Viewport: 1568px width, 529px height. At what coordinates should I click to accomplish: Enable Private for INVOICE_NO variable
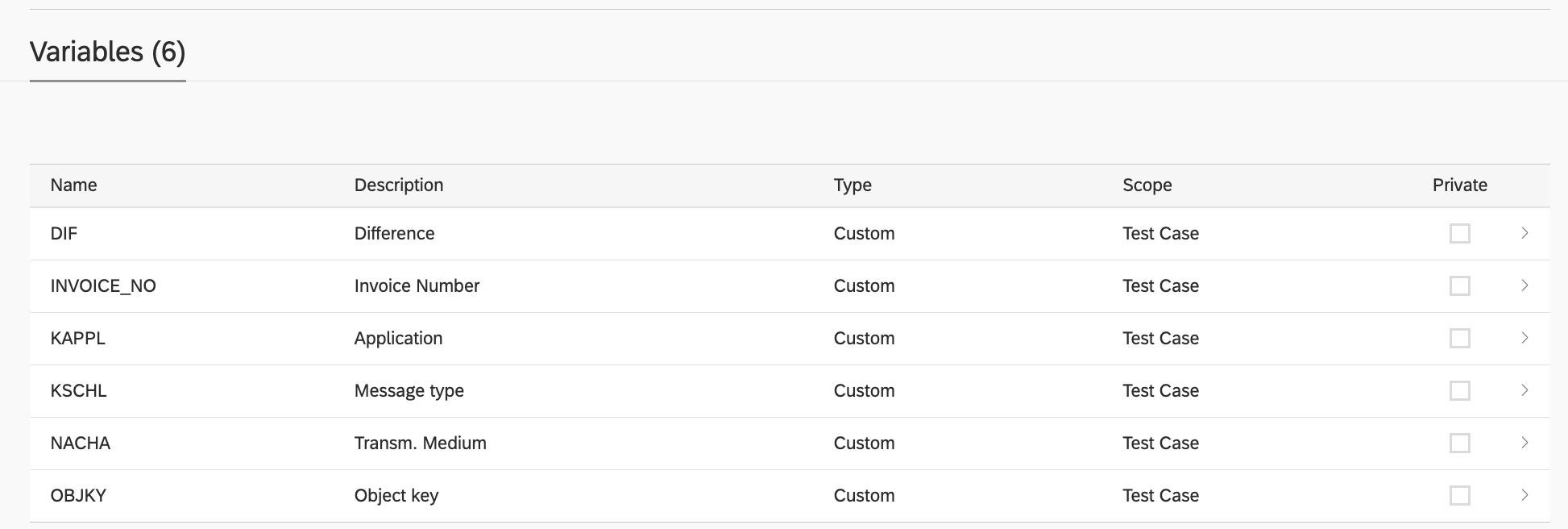pyautogui.click(x=1459, y=286)
